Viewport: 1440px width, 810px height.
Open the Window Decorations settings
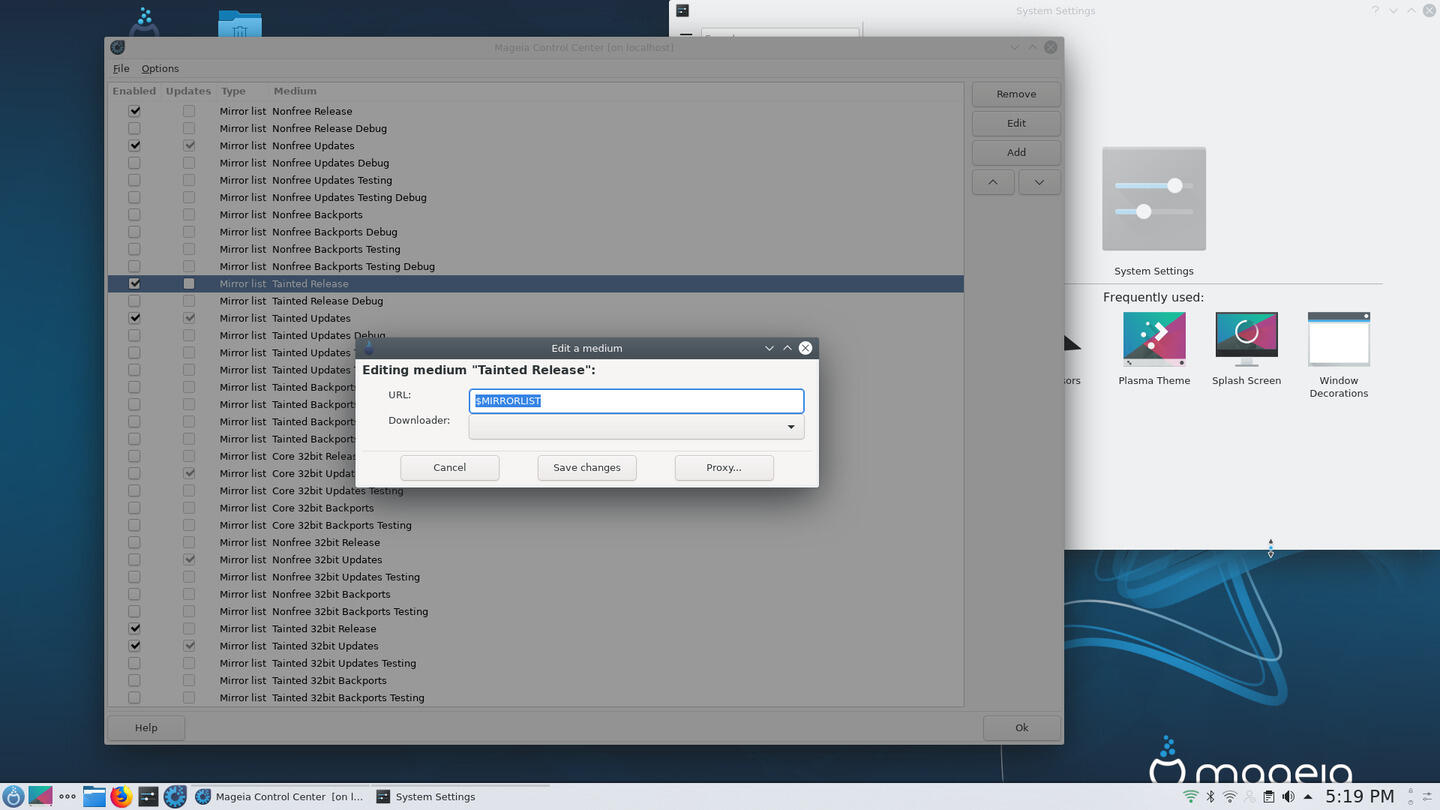(x=1339, y=355)
